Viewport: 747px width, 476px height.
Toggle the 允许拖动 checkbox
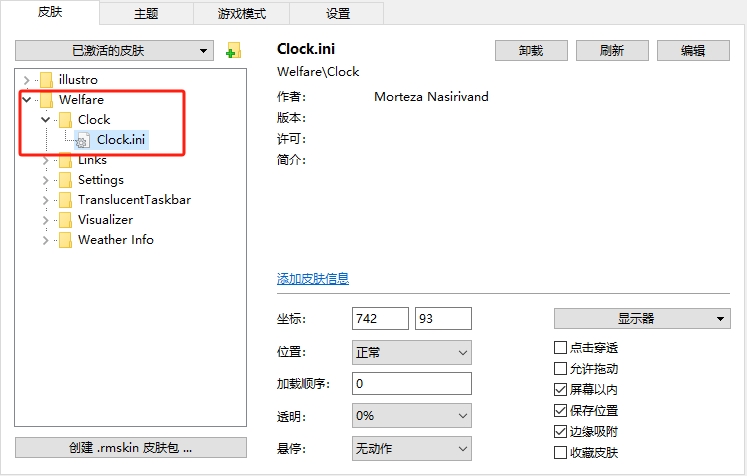pyautogui.click(x=560, y=369)
